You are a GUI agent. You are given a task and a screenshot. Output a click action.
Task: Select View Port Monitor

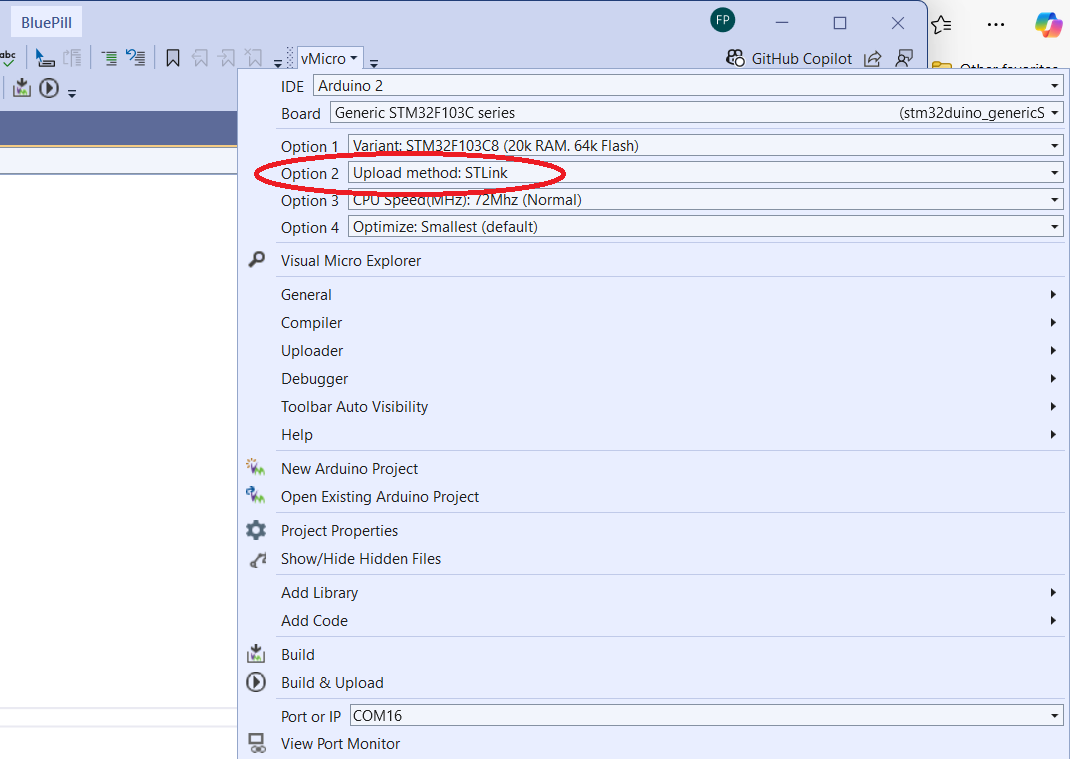pos(341,744)
